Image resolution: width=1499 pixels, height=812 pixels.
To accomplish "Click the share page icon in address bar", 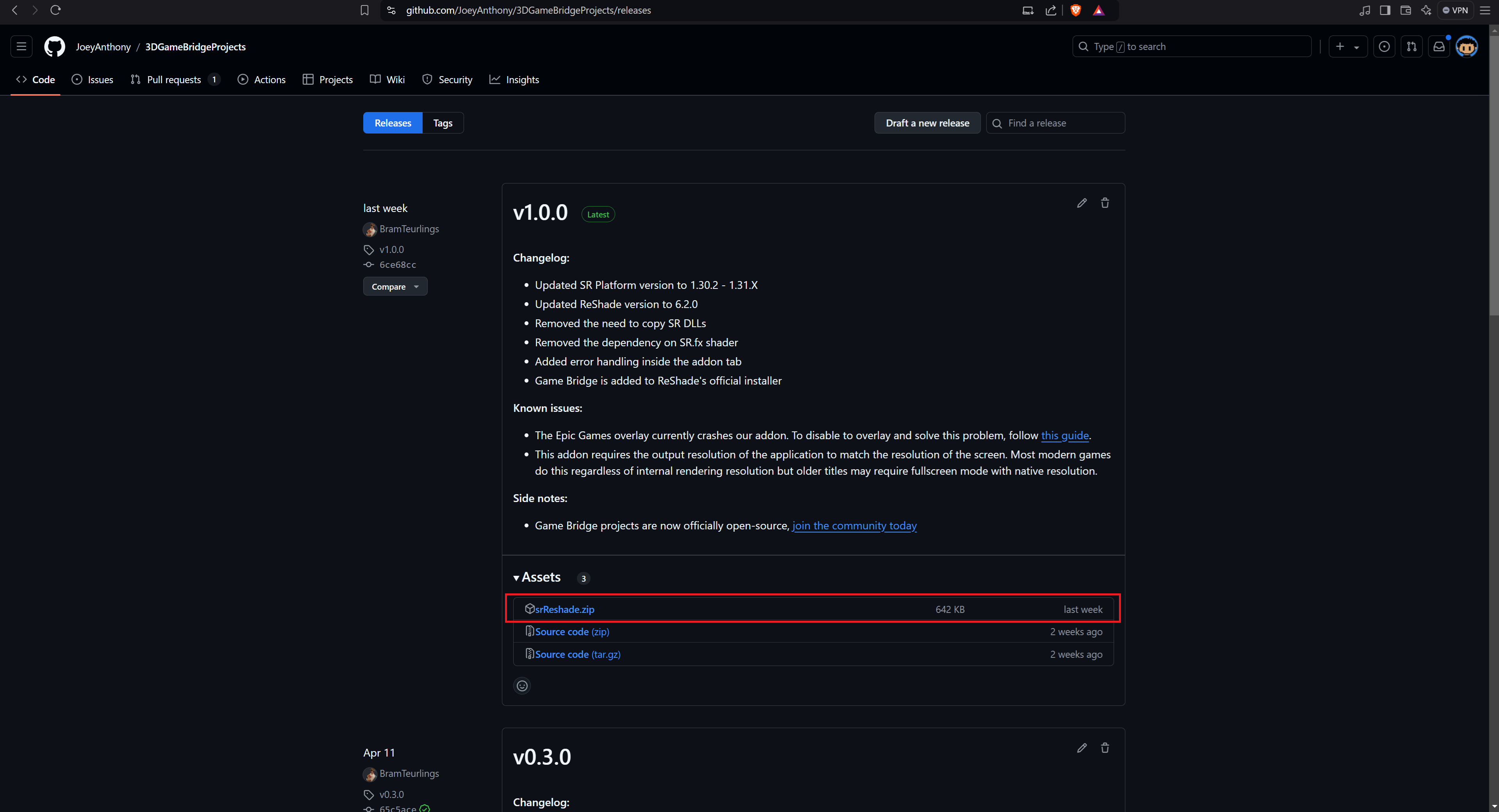I will click(1051, 10).
